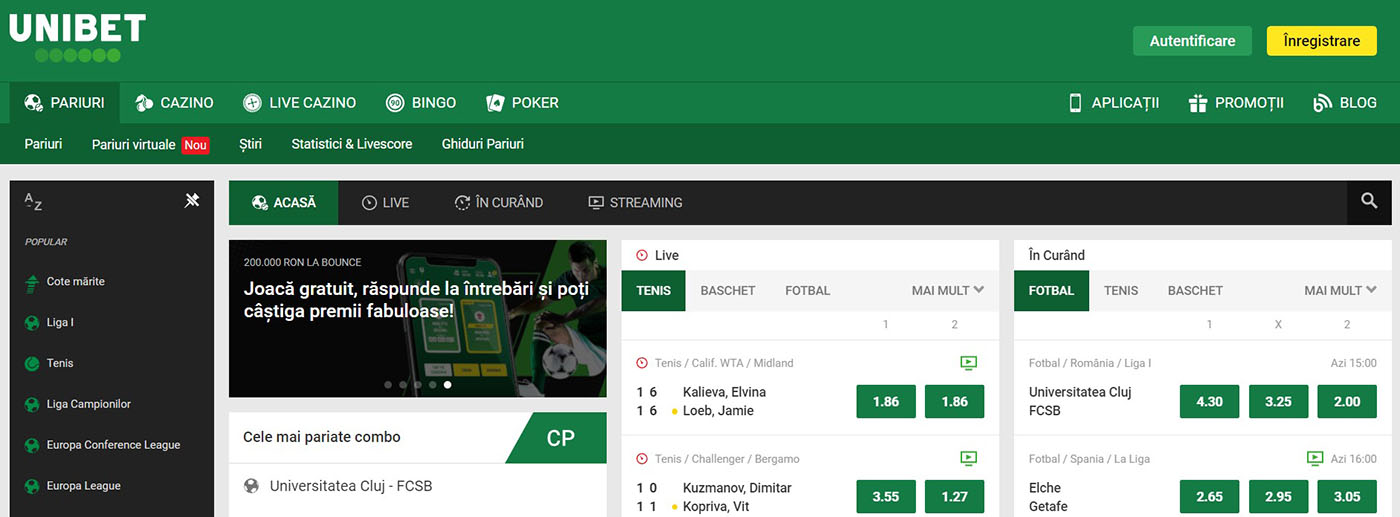Select odds 4.30 for Universitatea Cluj
Viewport: 1400px width, 517px height.
[x=1210, y=401]
